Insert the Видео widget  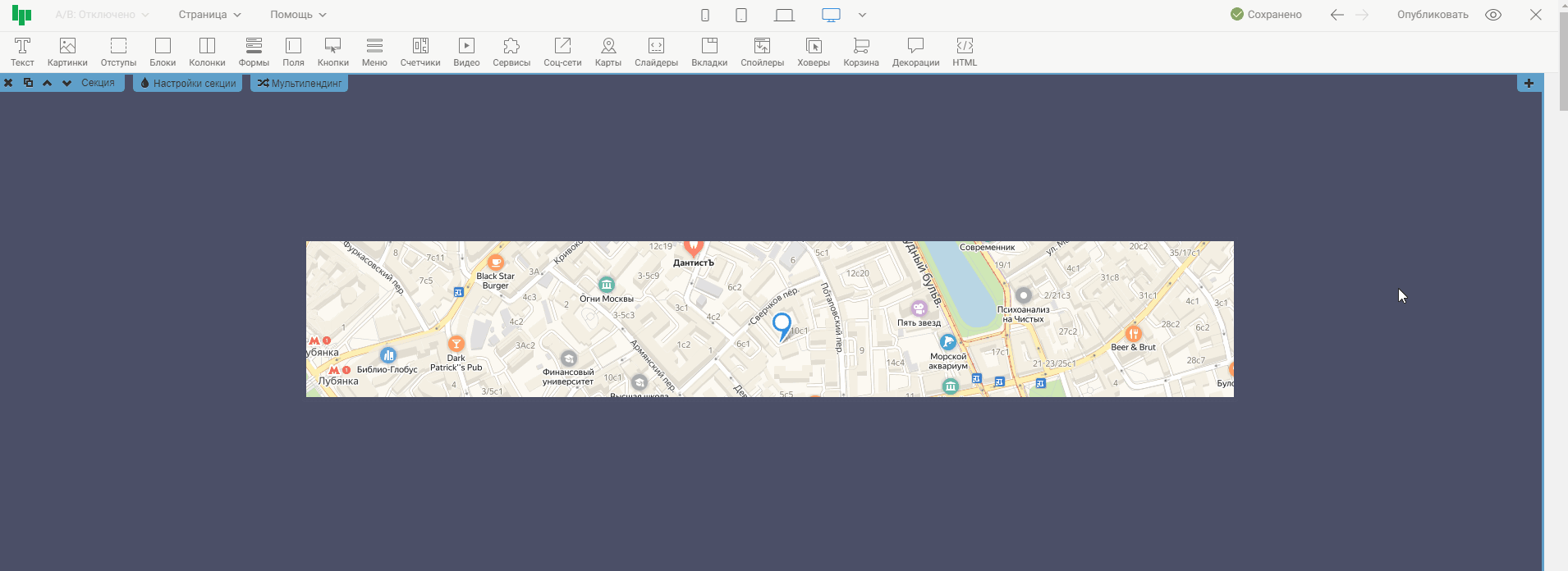click(466, 51)
